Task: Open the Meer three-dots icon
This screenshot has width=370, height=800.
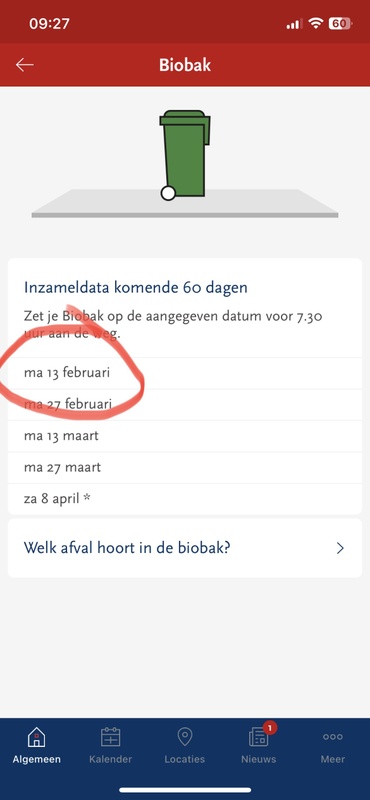Action: click(333, 737)
